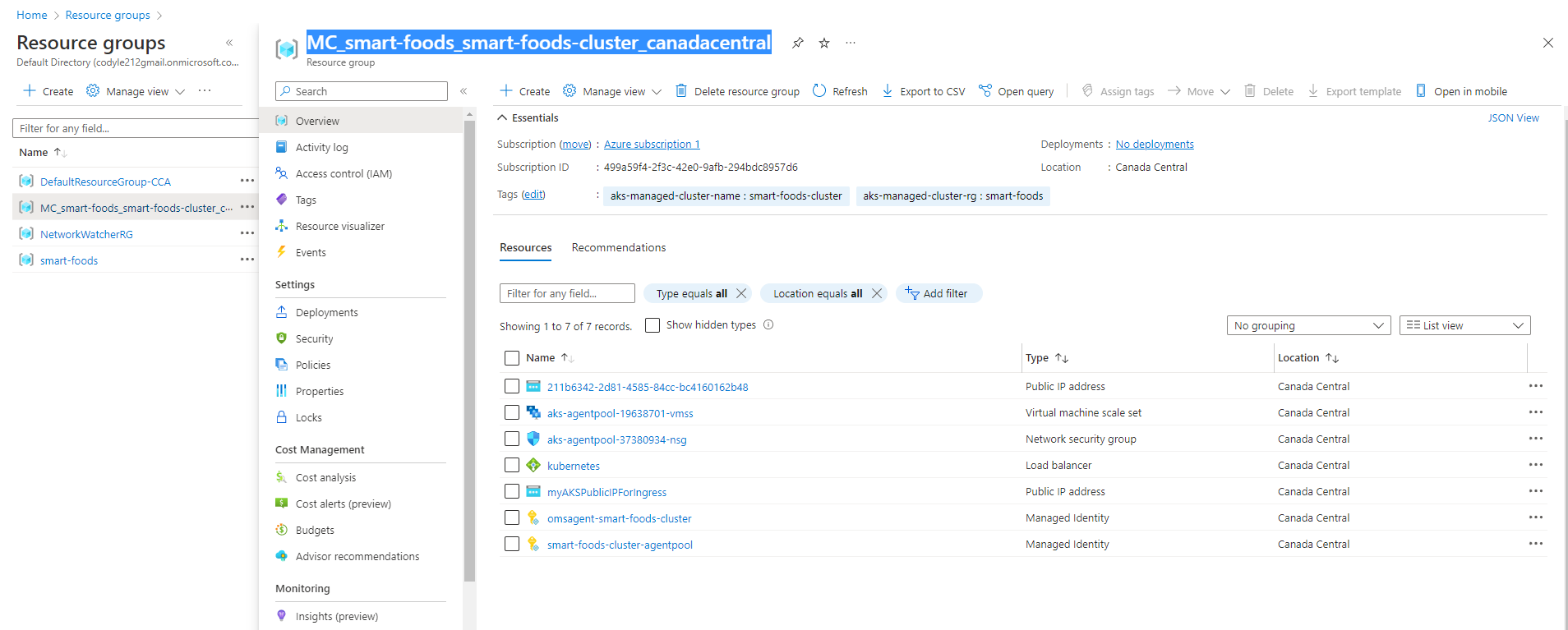Open the List view dropdown

pos(1464,325)
